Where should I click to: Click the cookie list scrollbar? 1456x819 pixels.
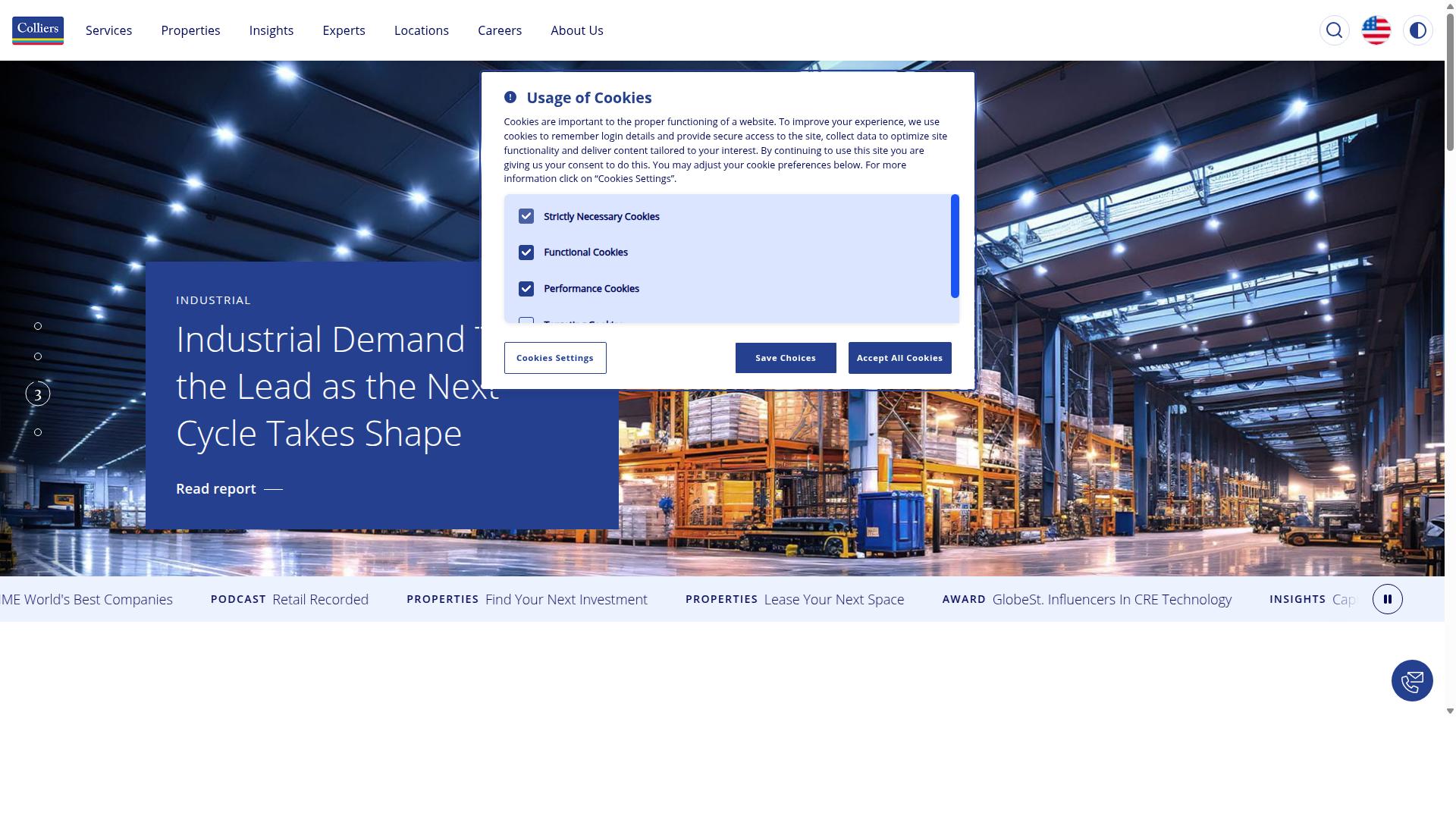pos(955,246)
